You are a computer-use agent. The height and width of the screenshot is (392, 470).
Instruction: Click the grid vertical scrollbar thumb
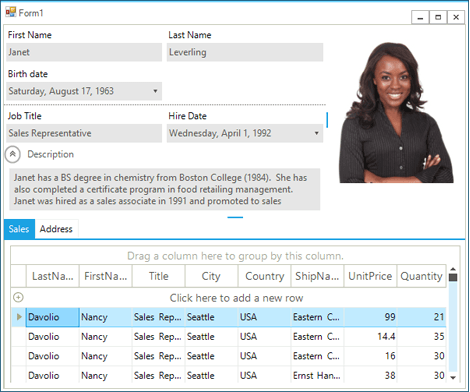coord(453,277)
